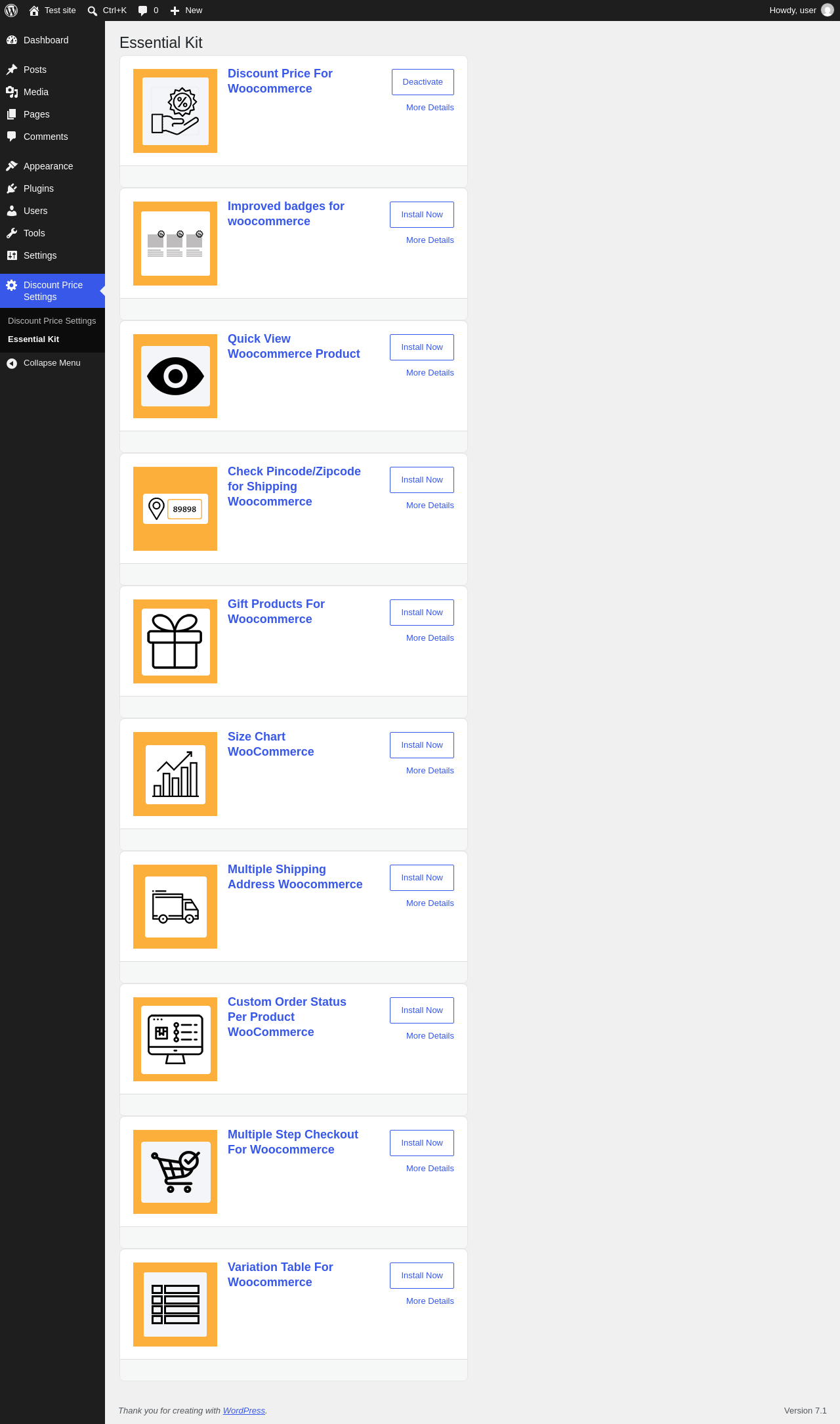Install Check Pincode/Zipcode for Shipping plugin
The height and width of the screenshot is (1424, 840).
coord(422,480)
